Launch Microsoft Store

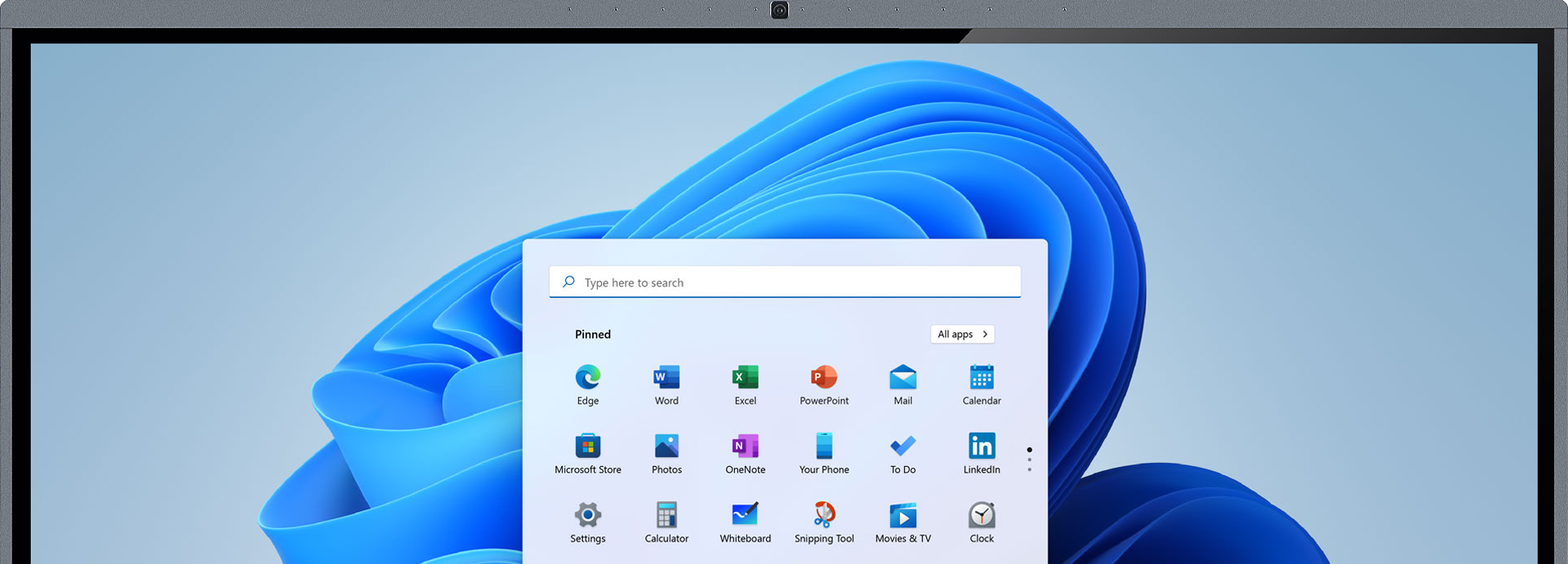coord(588,453)
